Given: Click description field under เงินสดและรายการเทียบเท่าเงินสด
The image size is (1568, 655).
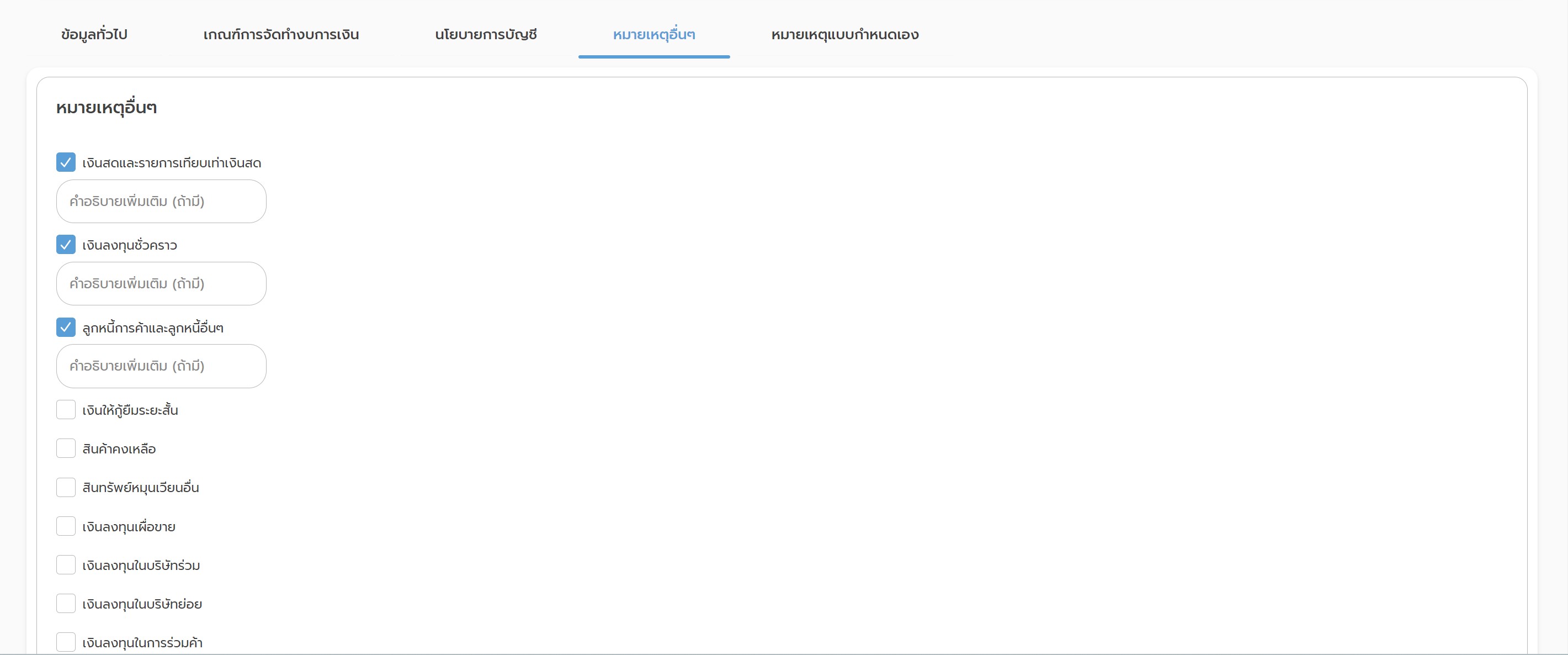Looking at the screenshot, I should [x=161, y=201].
